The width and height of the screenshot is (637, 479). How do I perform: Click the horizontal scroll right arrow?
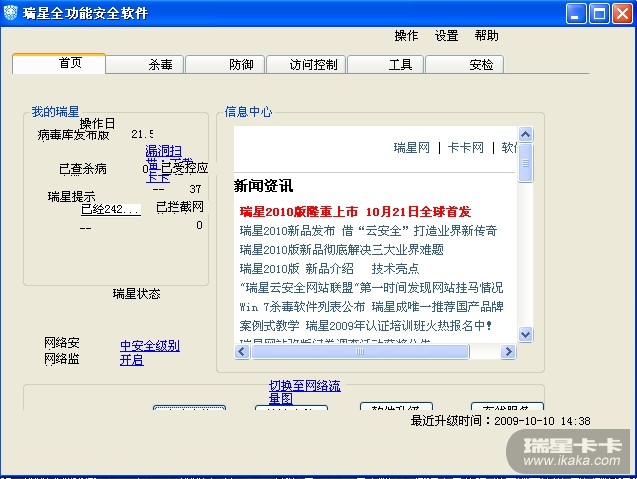click(x=508, y=351)
